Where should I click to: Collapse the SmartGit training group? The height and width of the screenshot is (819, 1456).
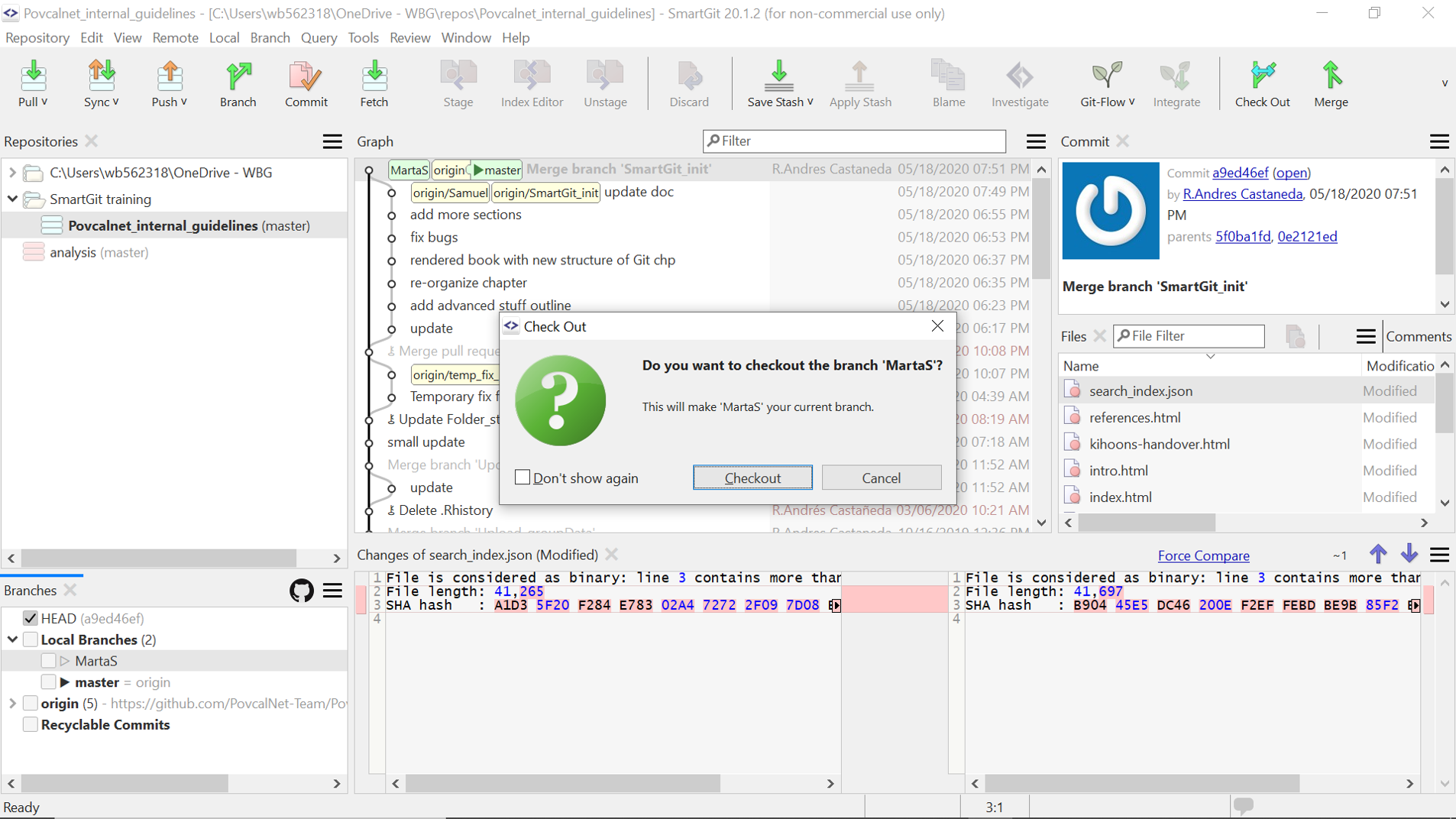pyautogui.click(x=12, y=199)
